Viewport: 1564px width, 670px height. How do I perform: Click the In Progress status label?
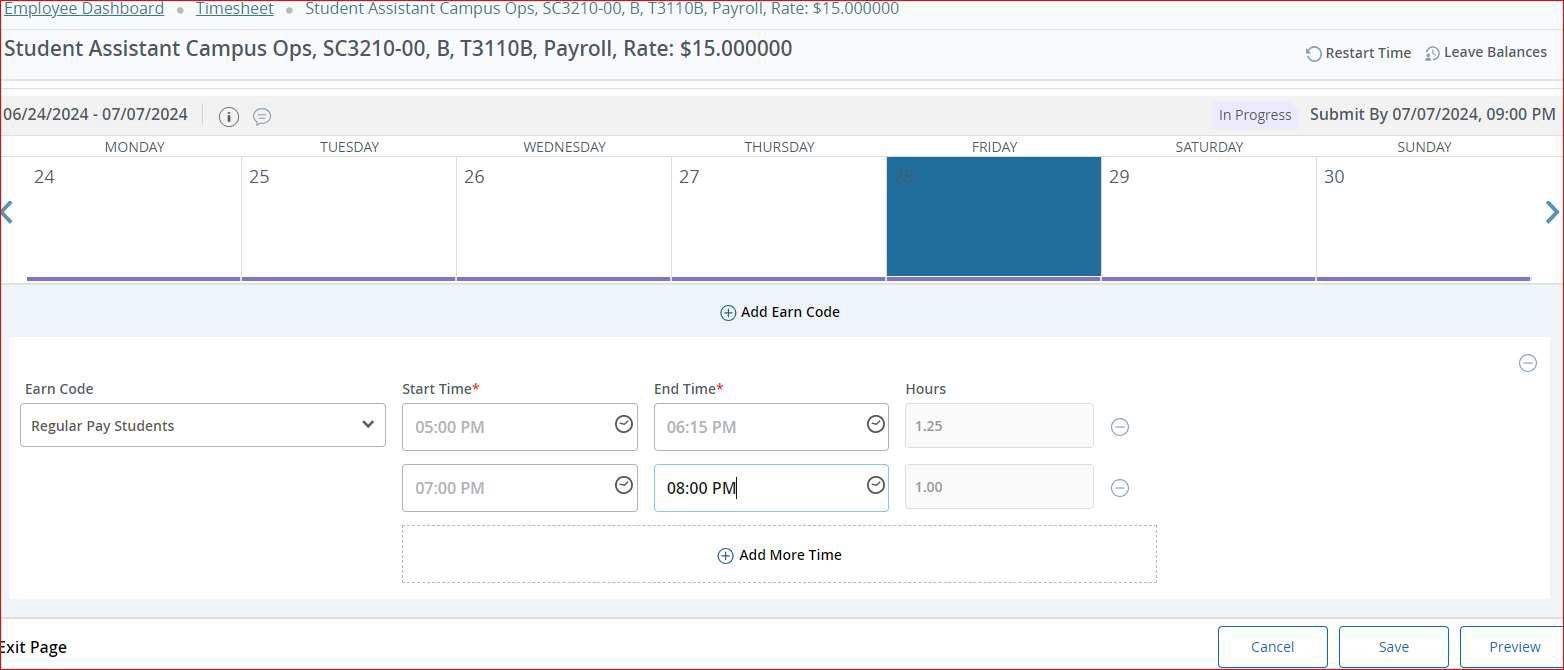(x=1254, y=115)
